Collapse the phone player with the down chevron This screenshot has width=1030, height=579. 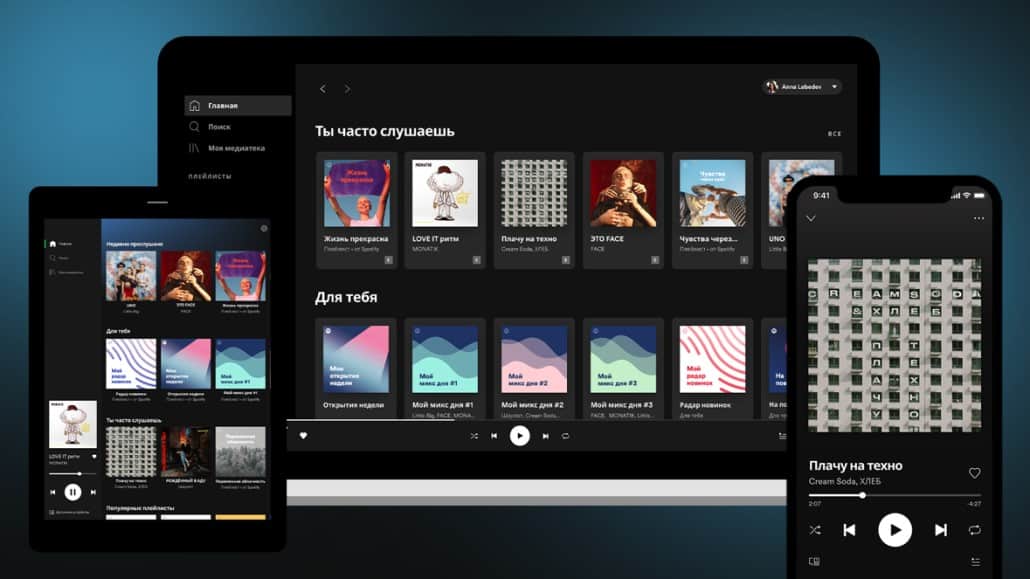pos(811,218)
